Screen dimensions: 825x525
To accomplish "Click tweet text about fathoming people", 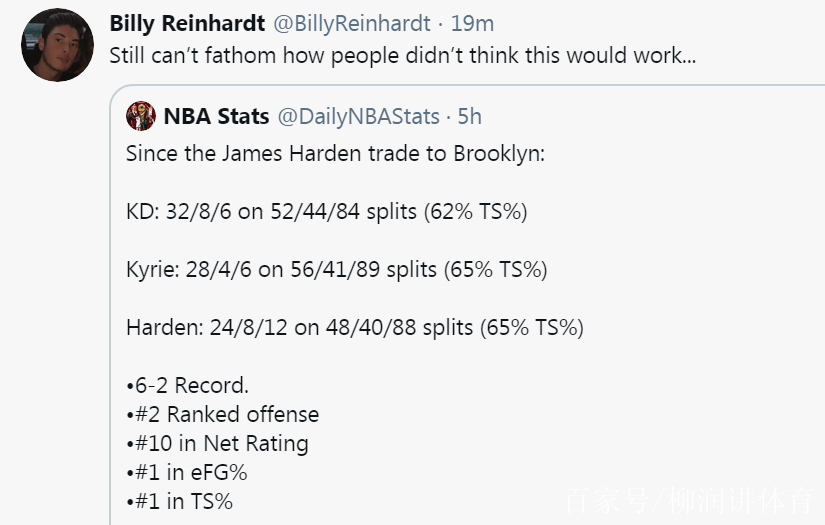I will pos(403,55).
